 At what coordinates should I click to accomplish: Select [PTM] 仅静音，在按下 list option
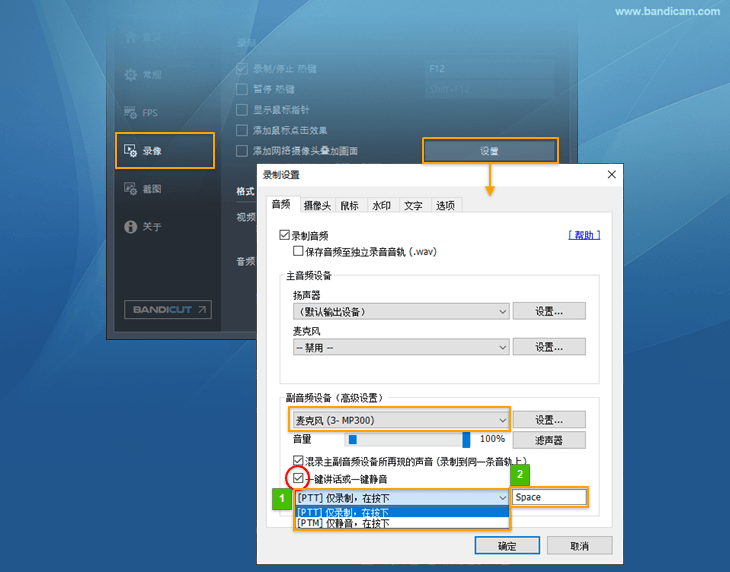pos(402,523)
